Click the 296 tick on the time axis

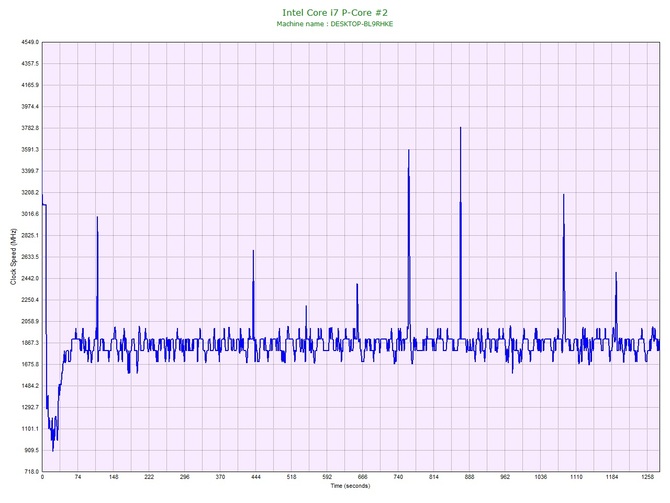click(x=185, y=477)
